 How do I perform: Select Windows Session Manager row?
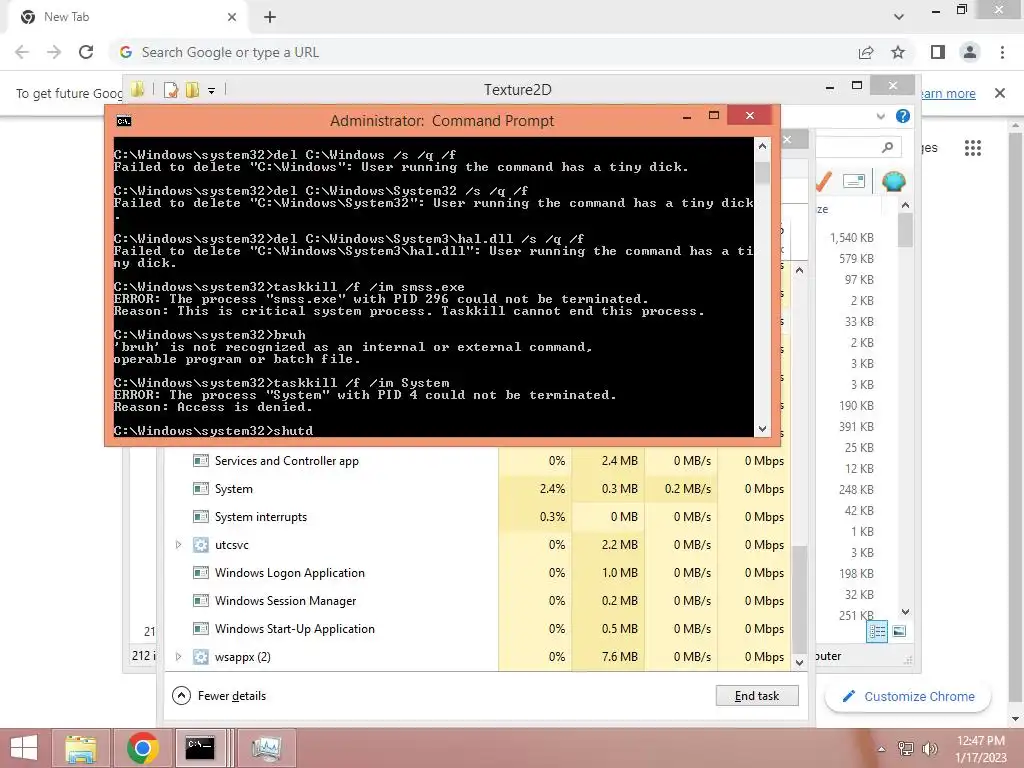click(x=478, y=601)
